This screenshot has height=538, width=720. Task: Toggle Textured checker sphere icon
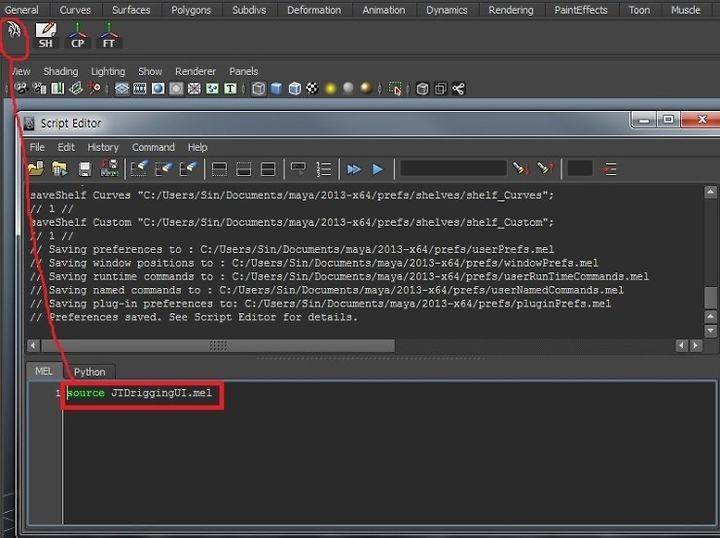pyautogui.click(x=312, y=88)
